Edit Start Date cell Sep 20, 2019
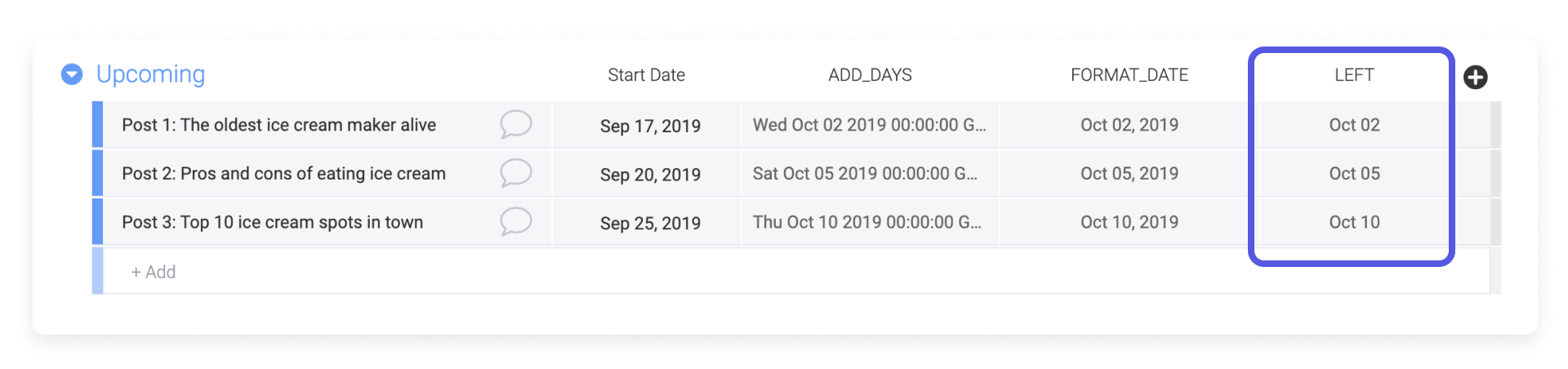 [x=650, y=175]
